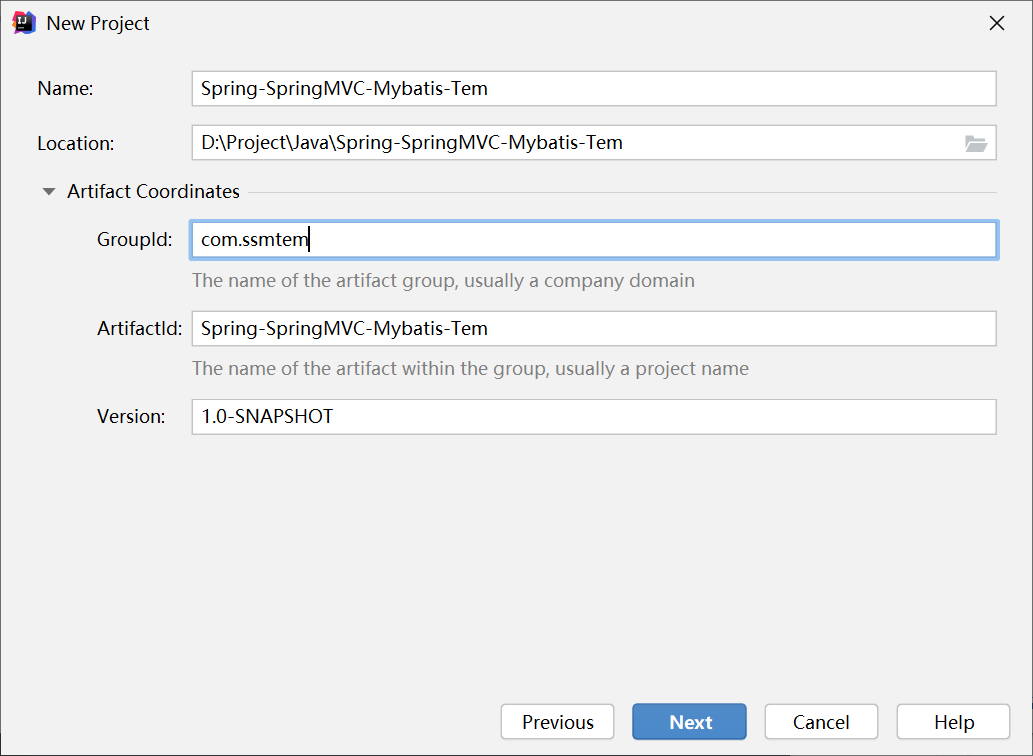
Task: Go to the Previous step
Action: click(557, 722)
